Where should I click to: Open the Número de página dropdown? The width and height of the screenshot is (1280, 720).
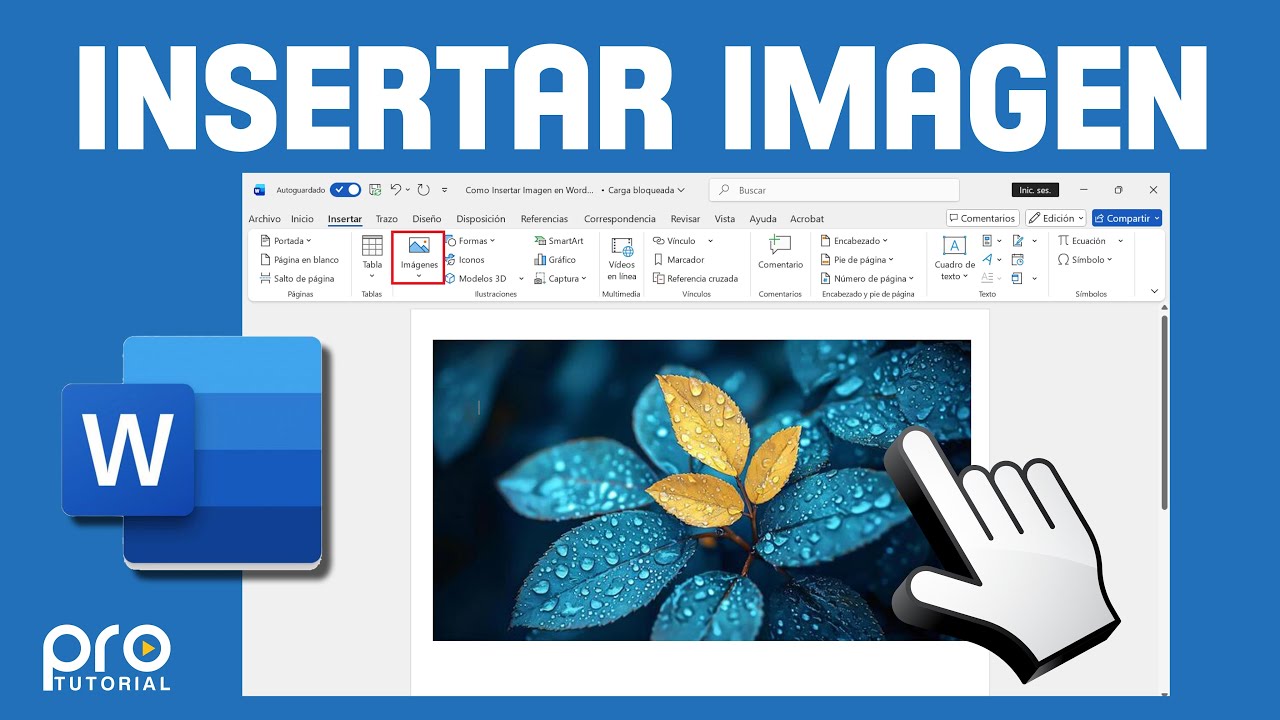click(867, 279)
